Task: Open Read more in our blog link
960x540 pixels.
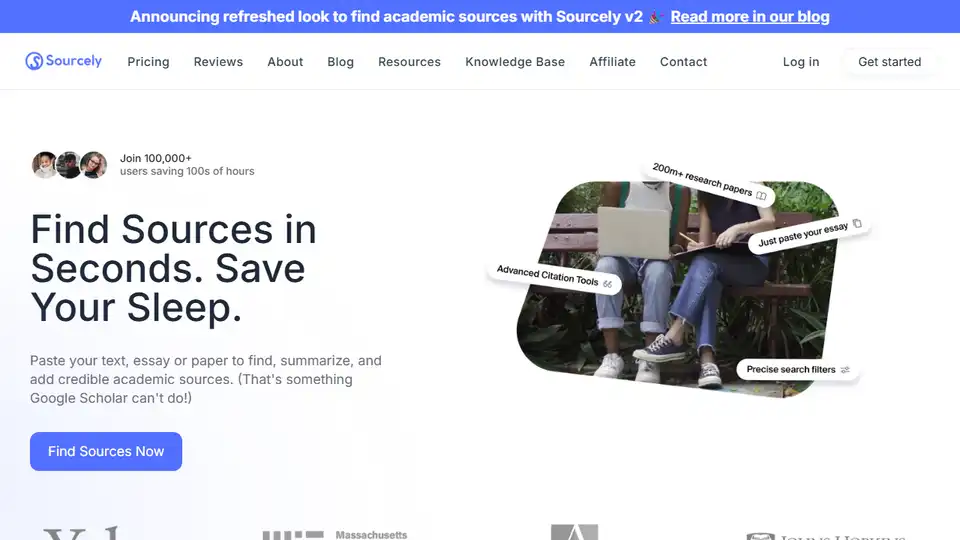Action: [x=750, y=17]
